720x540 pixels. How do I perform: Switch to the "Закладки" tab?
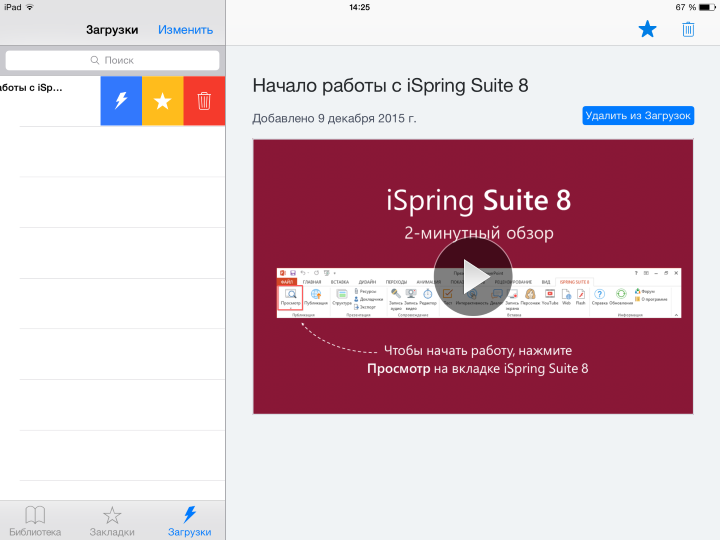(x=112, y=521)
